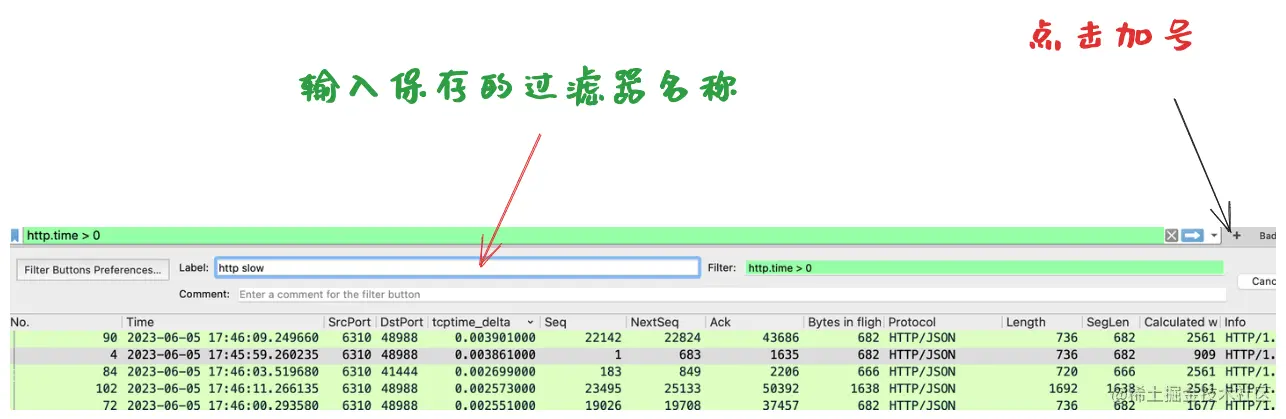The image size is (1286, 419).
Task: Click NextSeq value 25133
Action: (x=682, y=387)
